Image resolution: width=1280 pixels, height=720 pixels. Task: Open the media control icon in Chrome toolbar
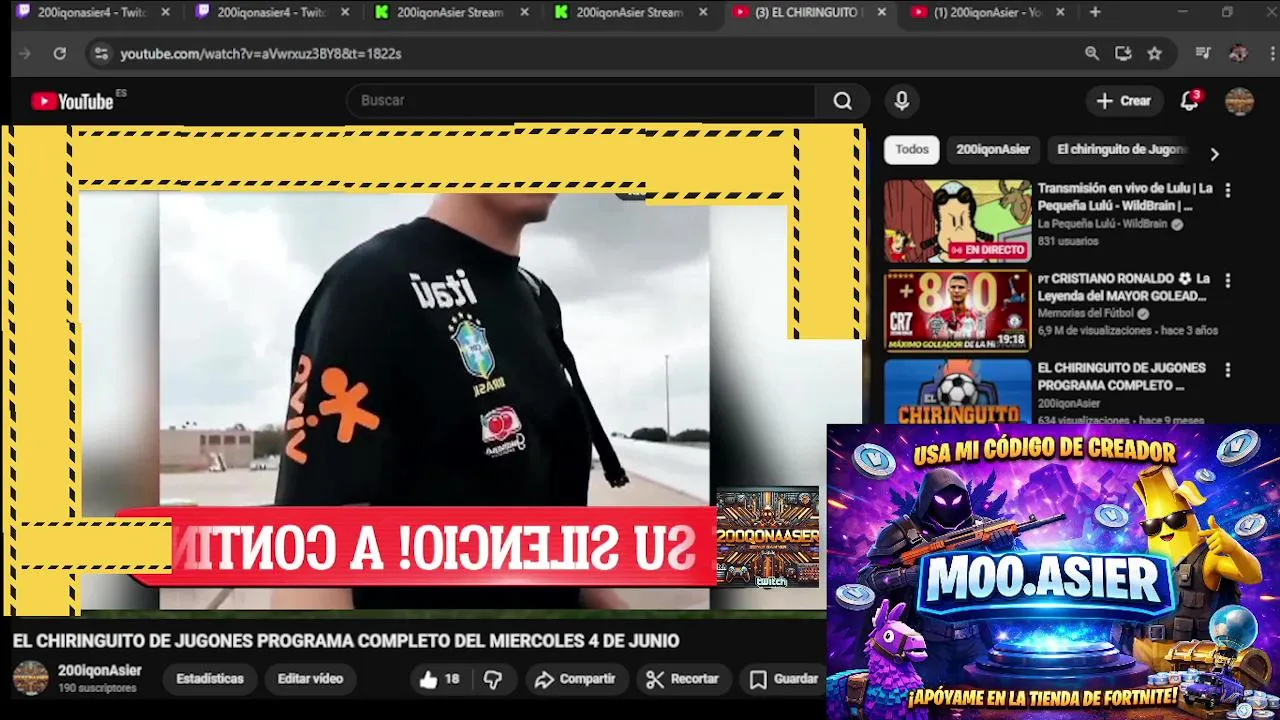tap(1203, 54)
